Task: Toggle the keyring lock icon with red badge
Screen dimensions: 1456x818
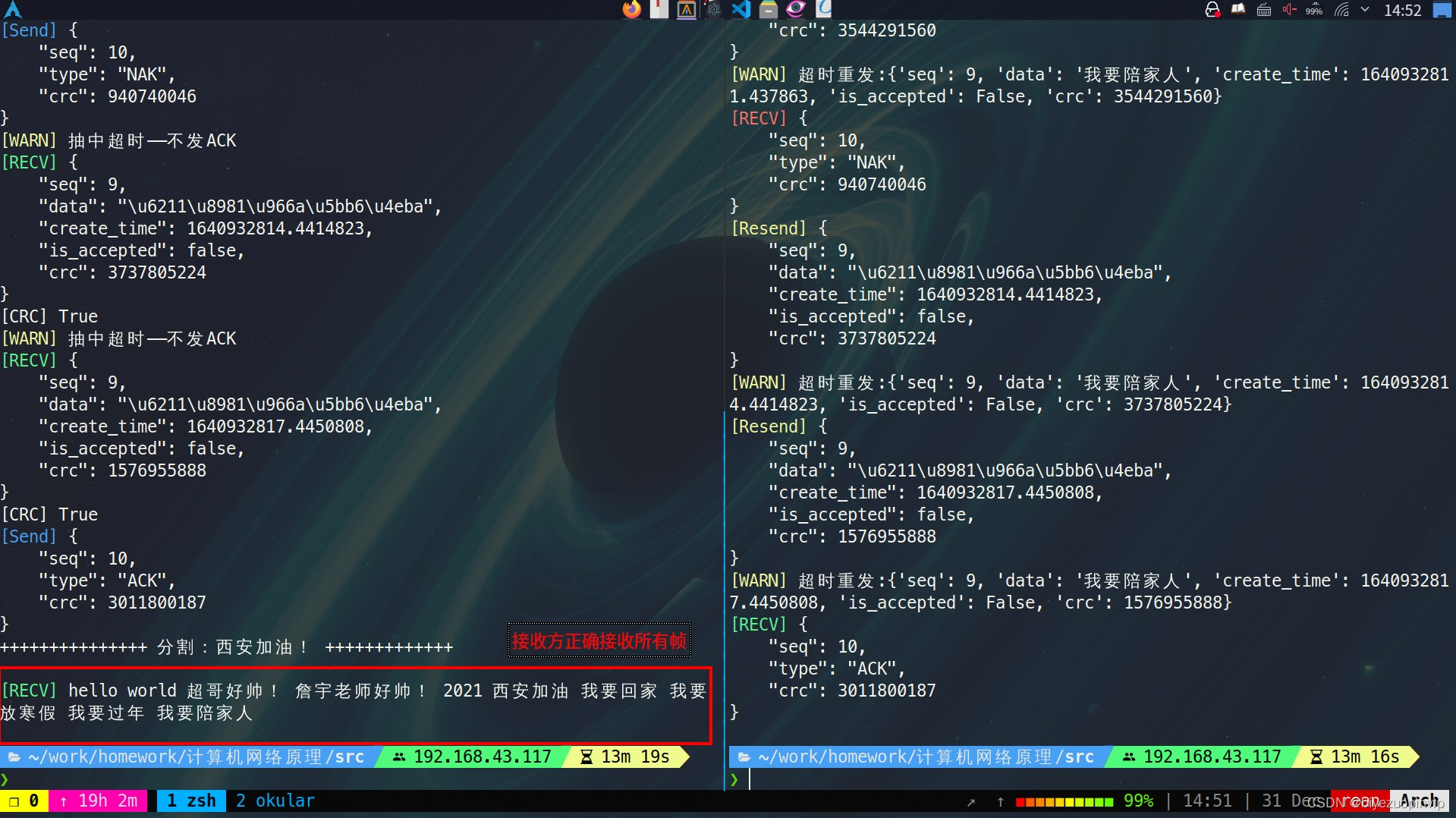Action: click(1212, 10)
